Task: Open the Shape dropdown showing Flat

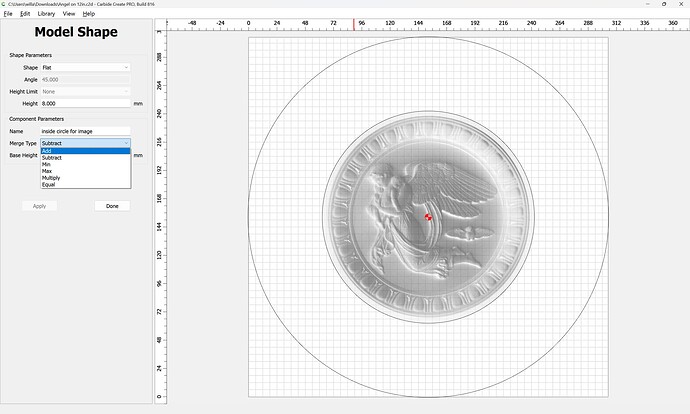Action: (85, 67)
